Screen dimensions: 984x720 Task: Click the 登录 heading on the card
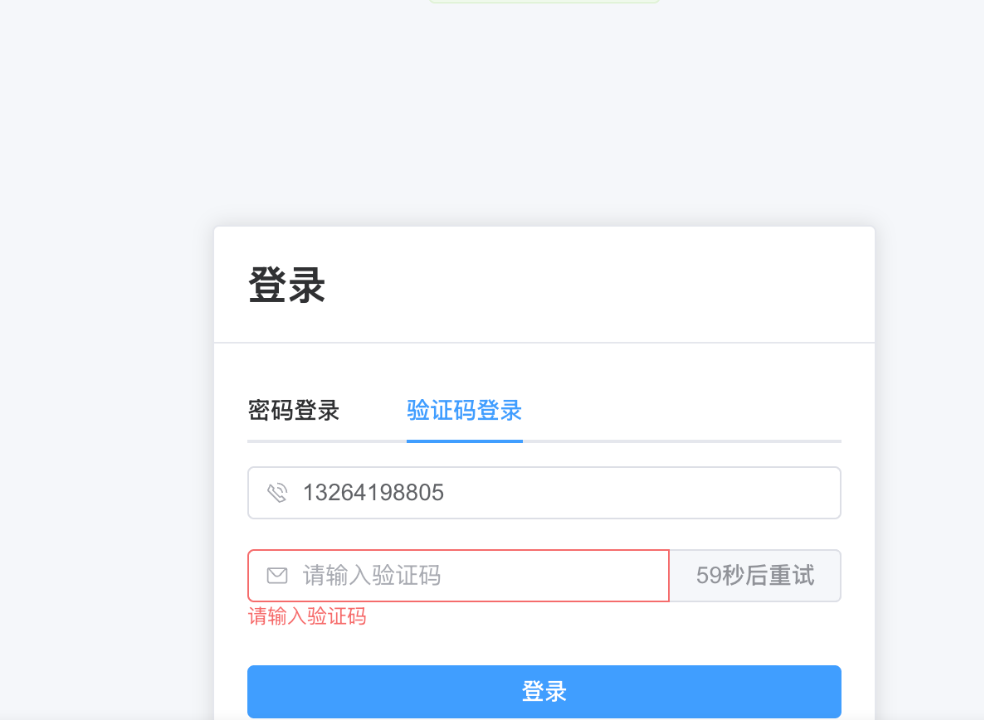(285, 287)
